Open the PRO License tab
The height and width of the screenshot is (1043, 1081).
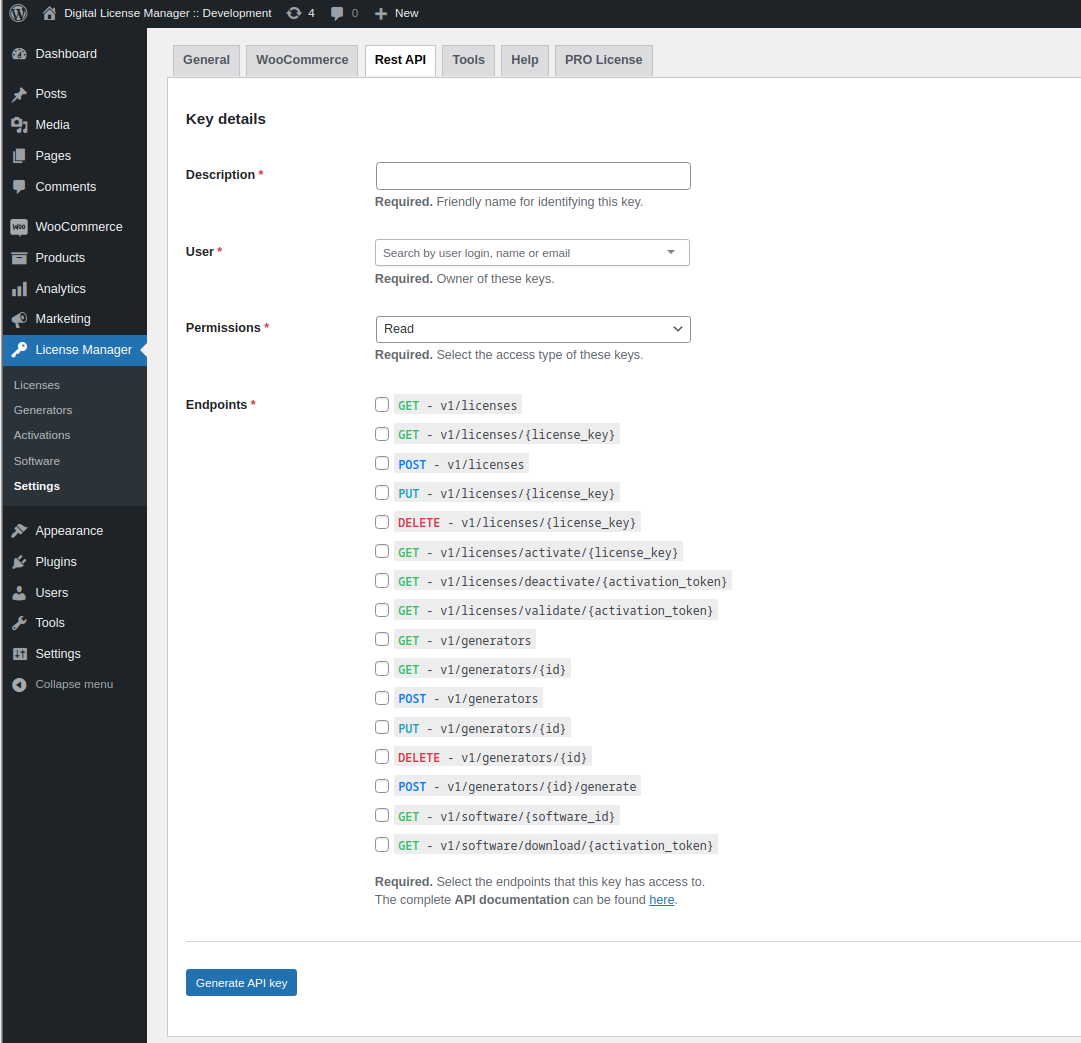[x=603, y=60]
